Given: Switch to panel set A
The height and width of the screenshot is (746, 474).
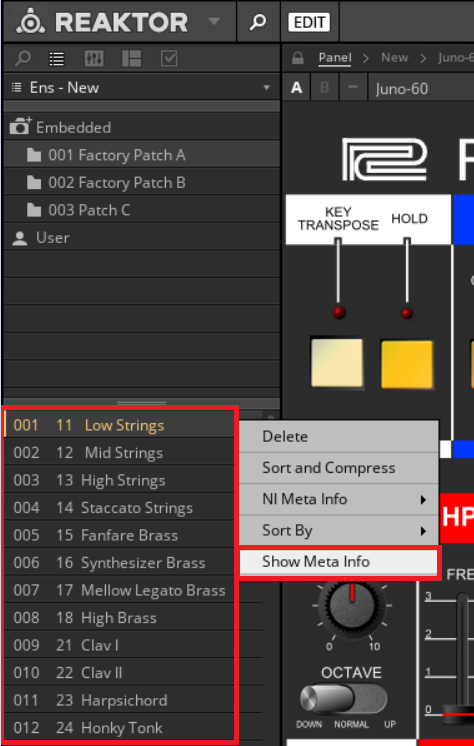Looking at the screenshot, I should tap(296, 88).
